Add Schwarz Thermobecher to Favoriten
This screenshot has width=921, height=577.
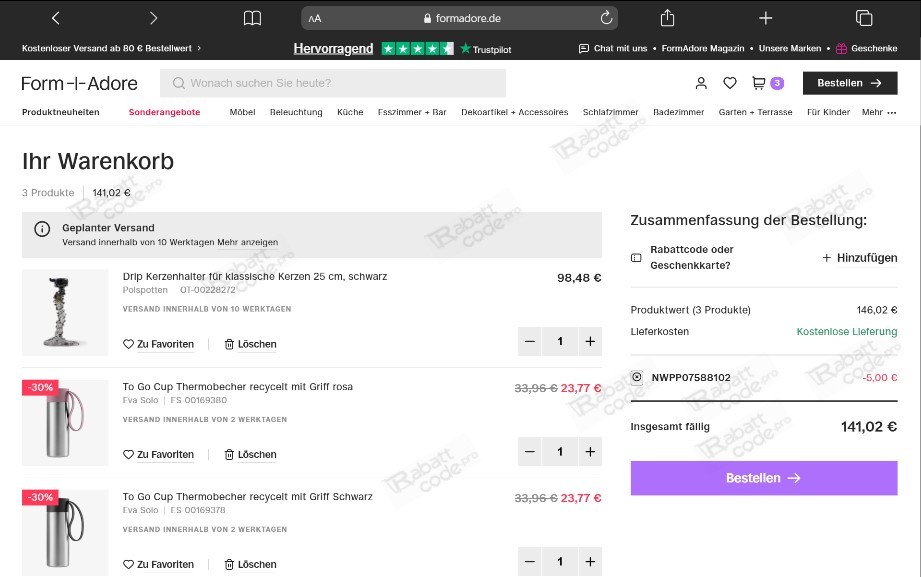point(158,564)
